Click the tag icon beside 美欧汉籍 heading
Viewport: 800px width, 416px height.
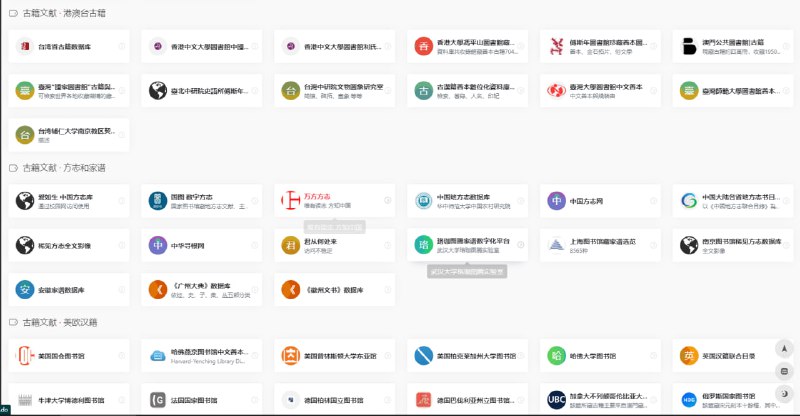point(14,323)
